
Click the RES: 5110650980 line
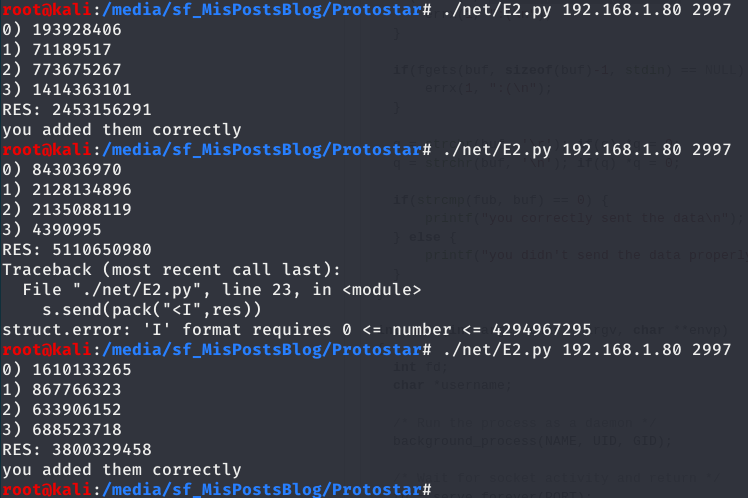point(77,249)
